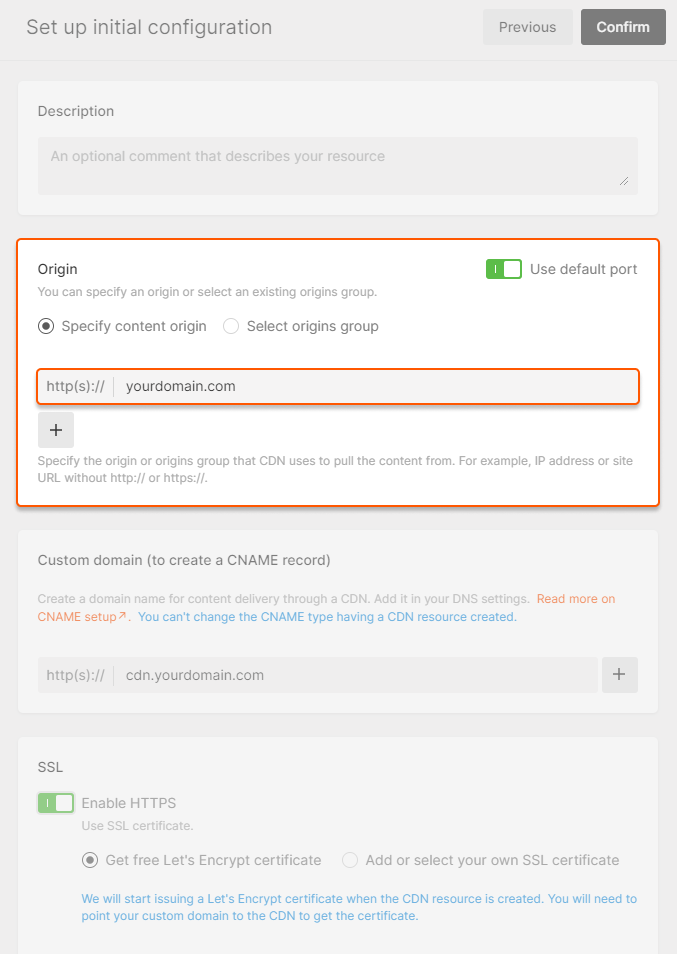The image size is (677, 954).
Task: Choose the Select origins group option
Action: 230,326
